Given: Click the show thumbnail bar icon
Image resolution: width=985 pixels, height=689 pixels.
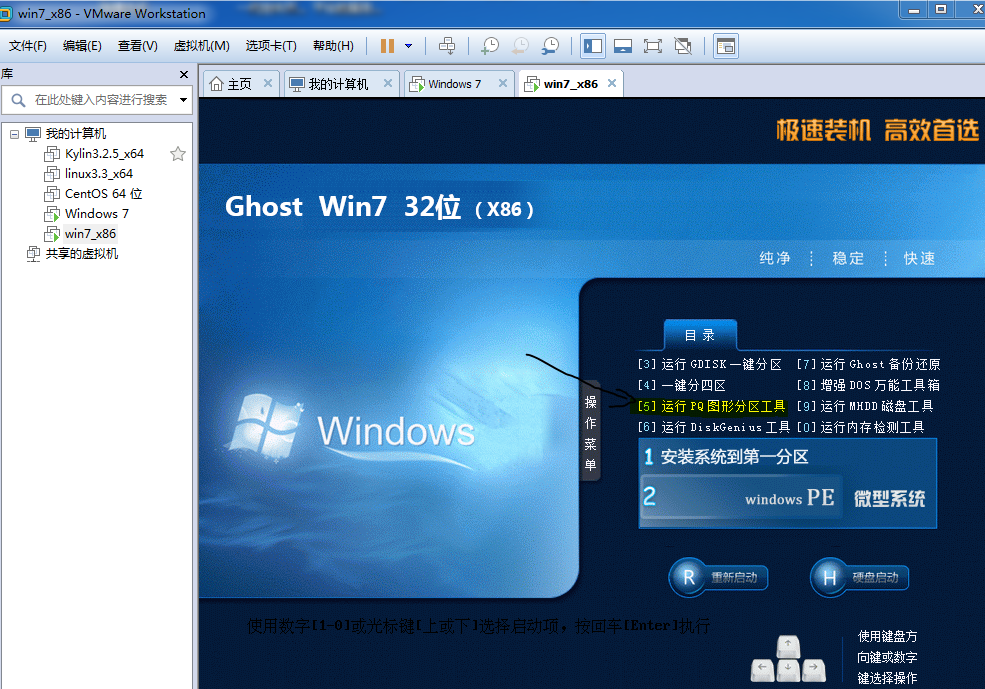Looking at the screenshot, I should [x=621, y=45].
